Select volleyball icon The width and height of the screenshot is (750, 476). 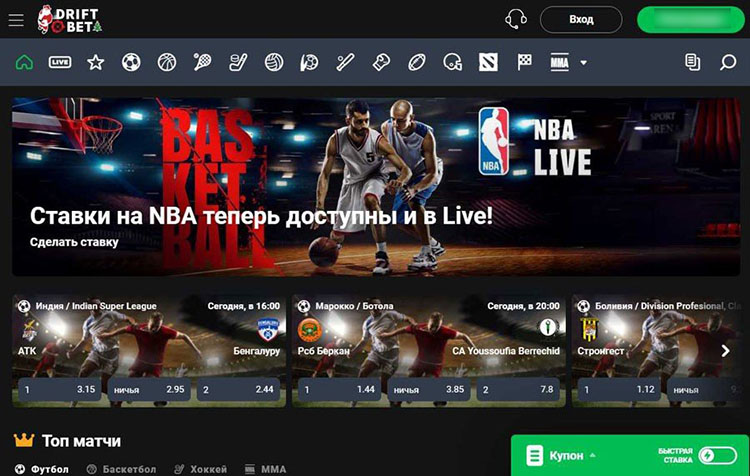(x=274, y=62)
